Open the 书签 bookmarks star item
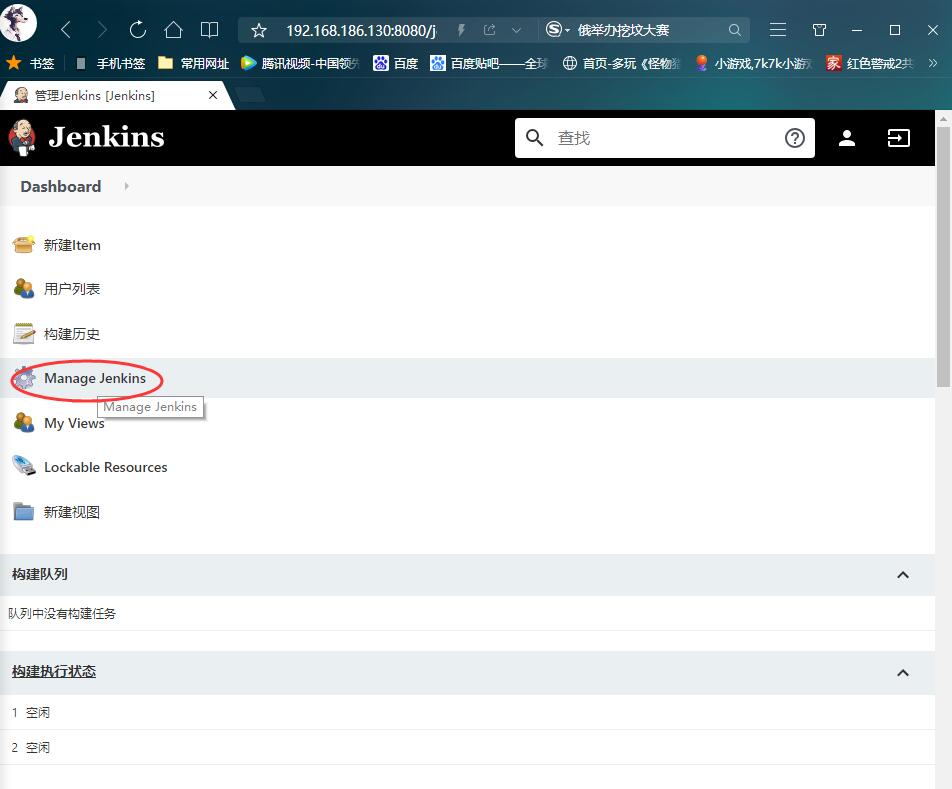Screen dimensions: 952x789 coord(30,63)
